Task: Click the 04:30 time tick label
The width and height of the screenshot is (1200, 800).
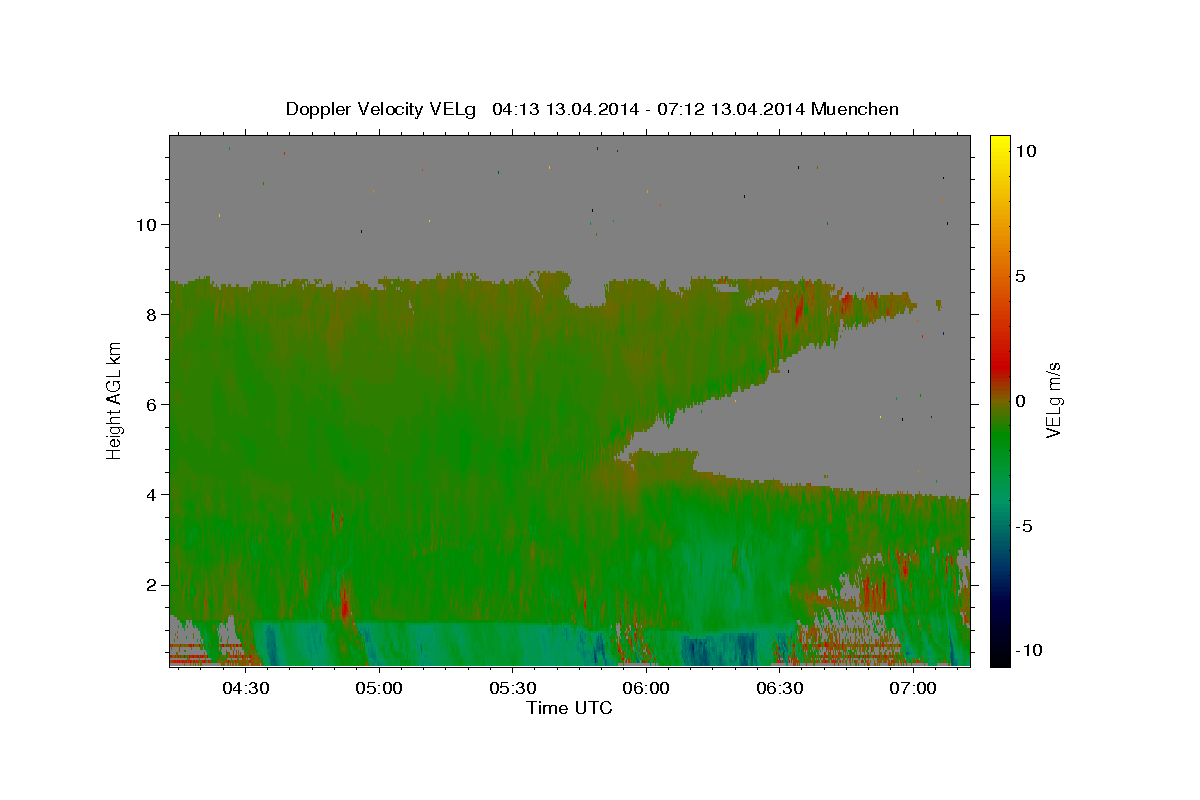Action: (x=246, y=688)
